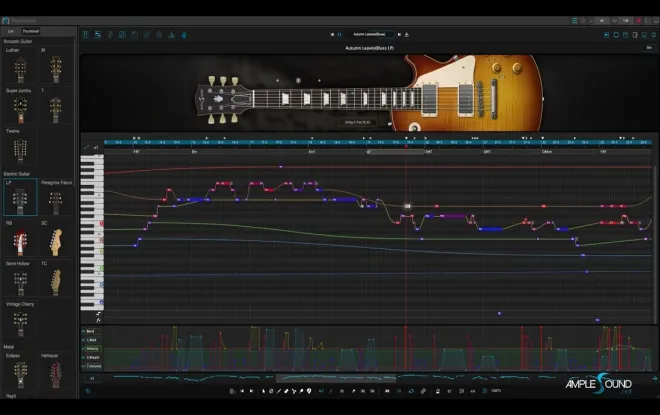Select the A7 chord region

point(395,152)
